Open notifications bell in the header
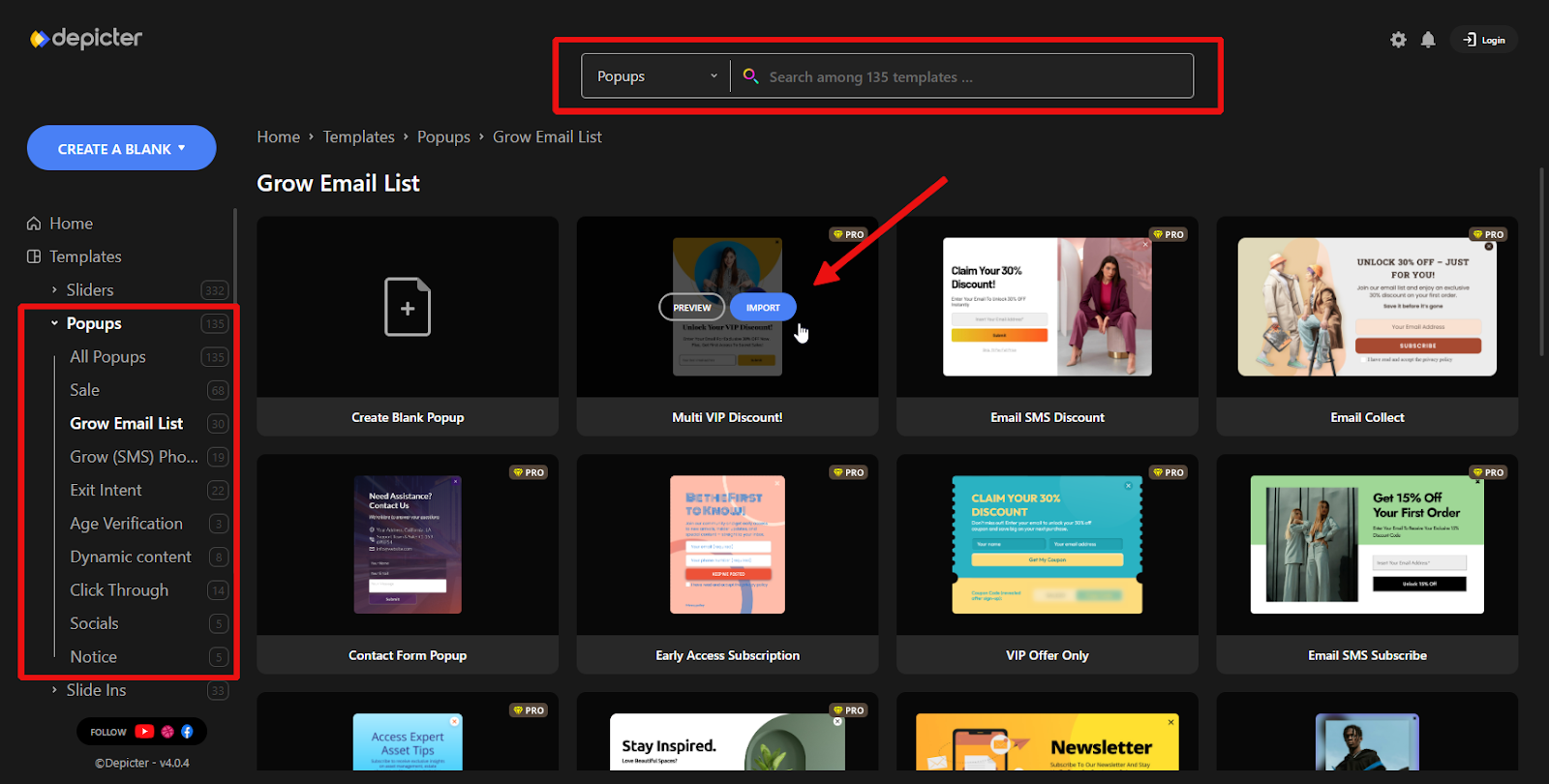Screen dimensions: 1549x784 coord(1428,40)
